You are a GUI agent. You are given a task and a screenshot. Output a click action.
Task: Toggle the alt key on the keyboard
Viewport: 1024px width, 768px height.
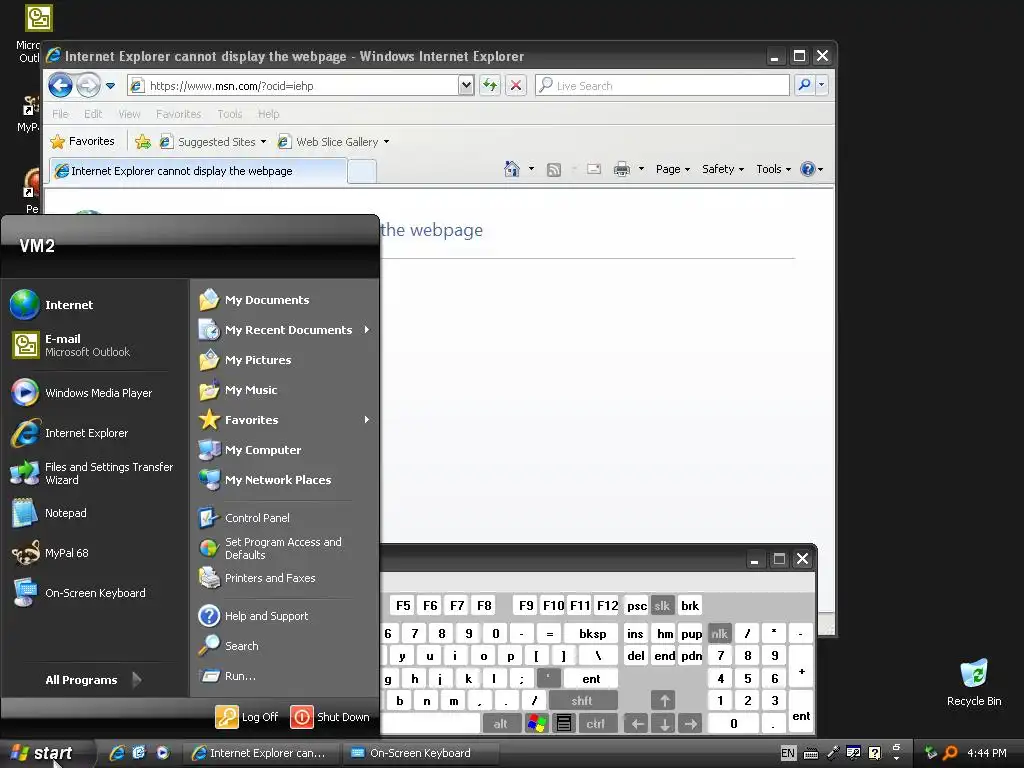[x=500, y=724]
